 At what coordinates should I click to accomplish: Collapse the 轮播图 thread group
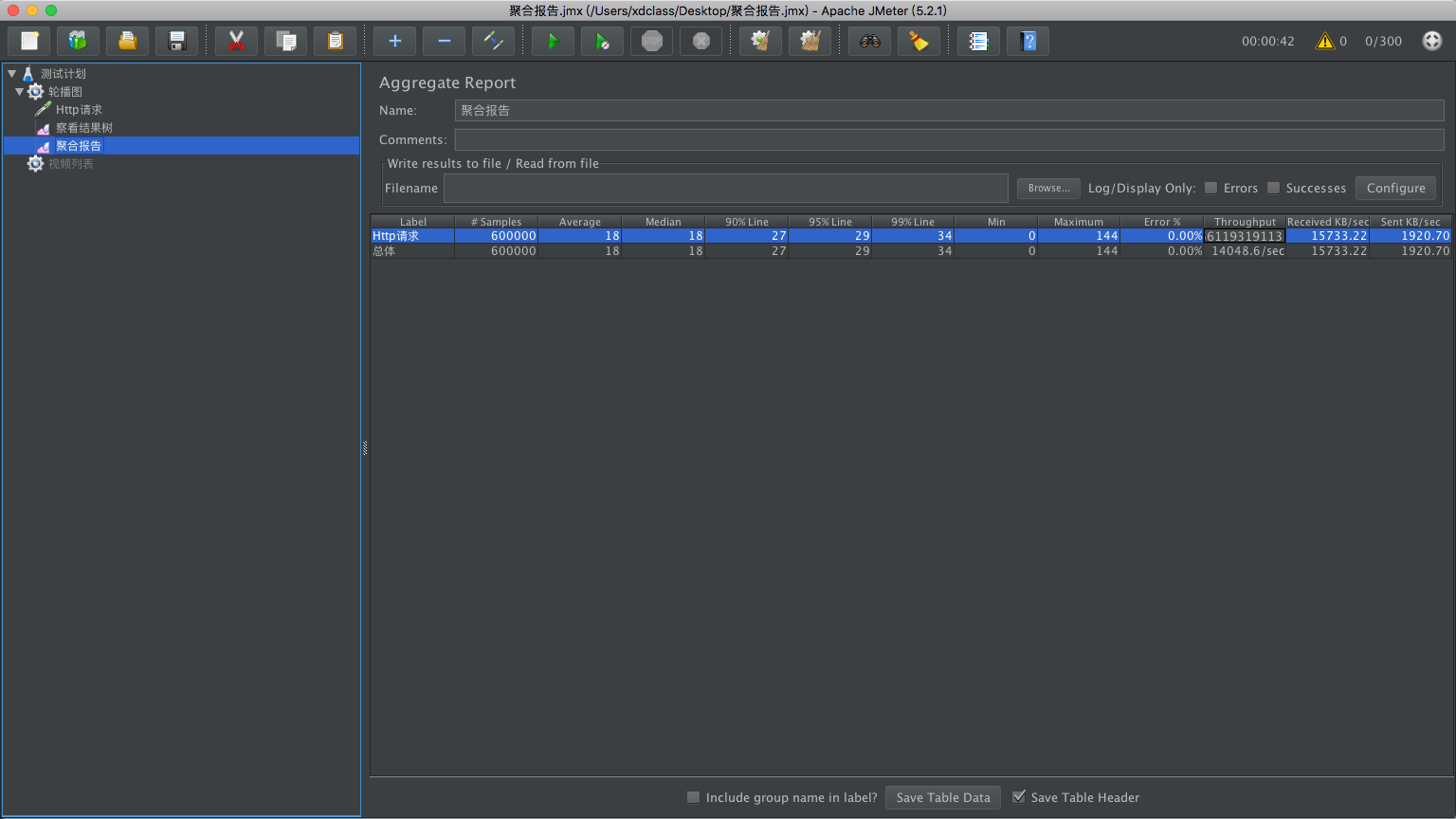19,91
